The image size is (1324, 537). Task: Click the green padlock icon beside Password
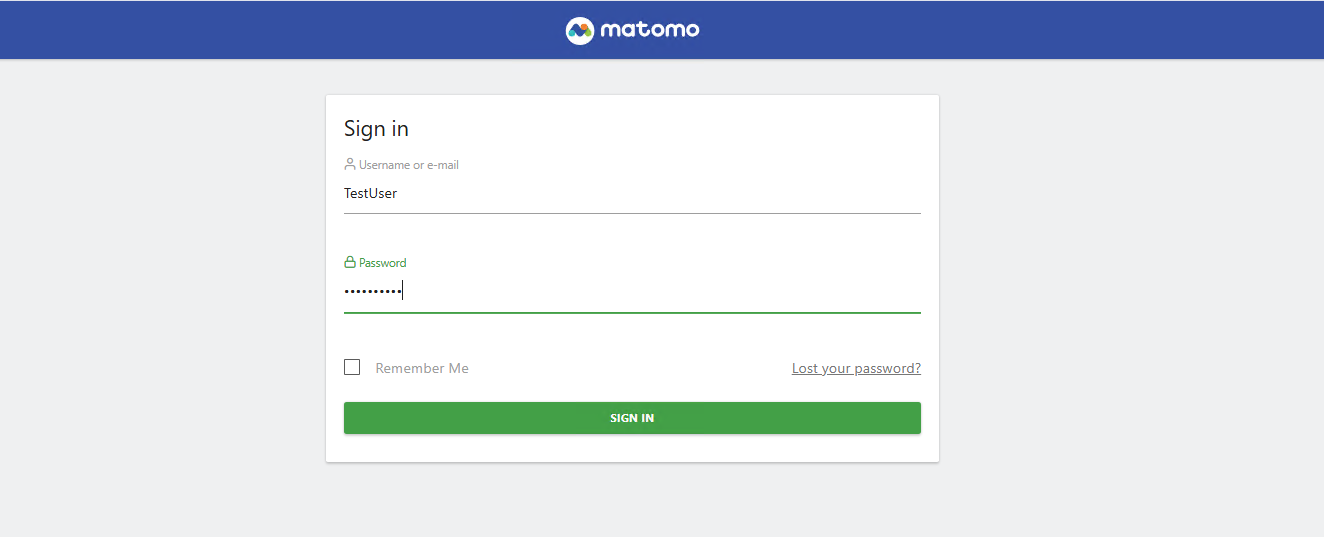click(x=350, y=263)
